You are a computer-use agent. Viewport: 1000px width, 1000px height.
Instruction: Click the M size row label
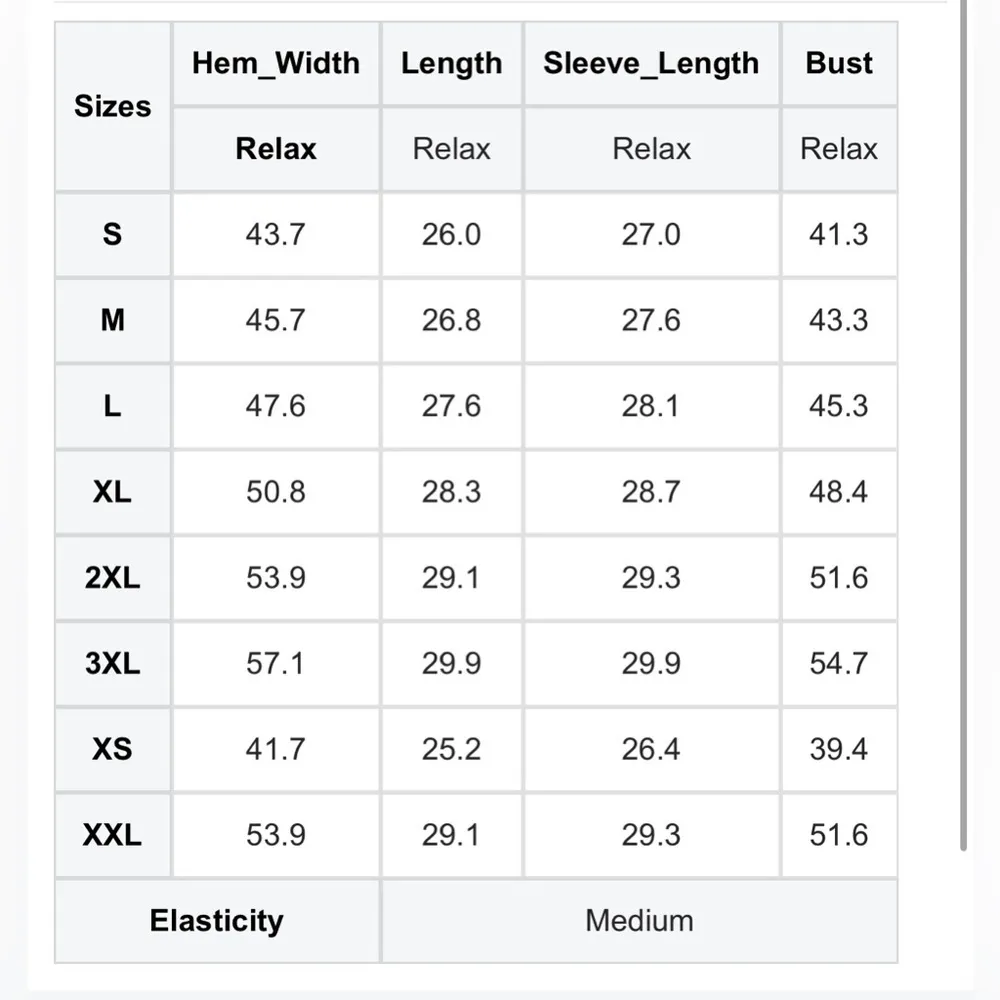coord(112,320)
